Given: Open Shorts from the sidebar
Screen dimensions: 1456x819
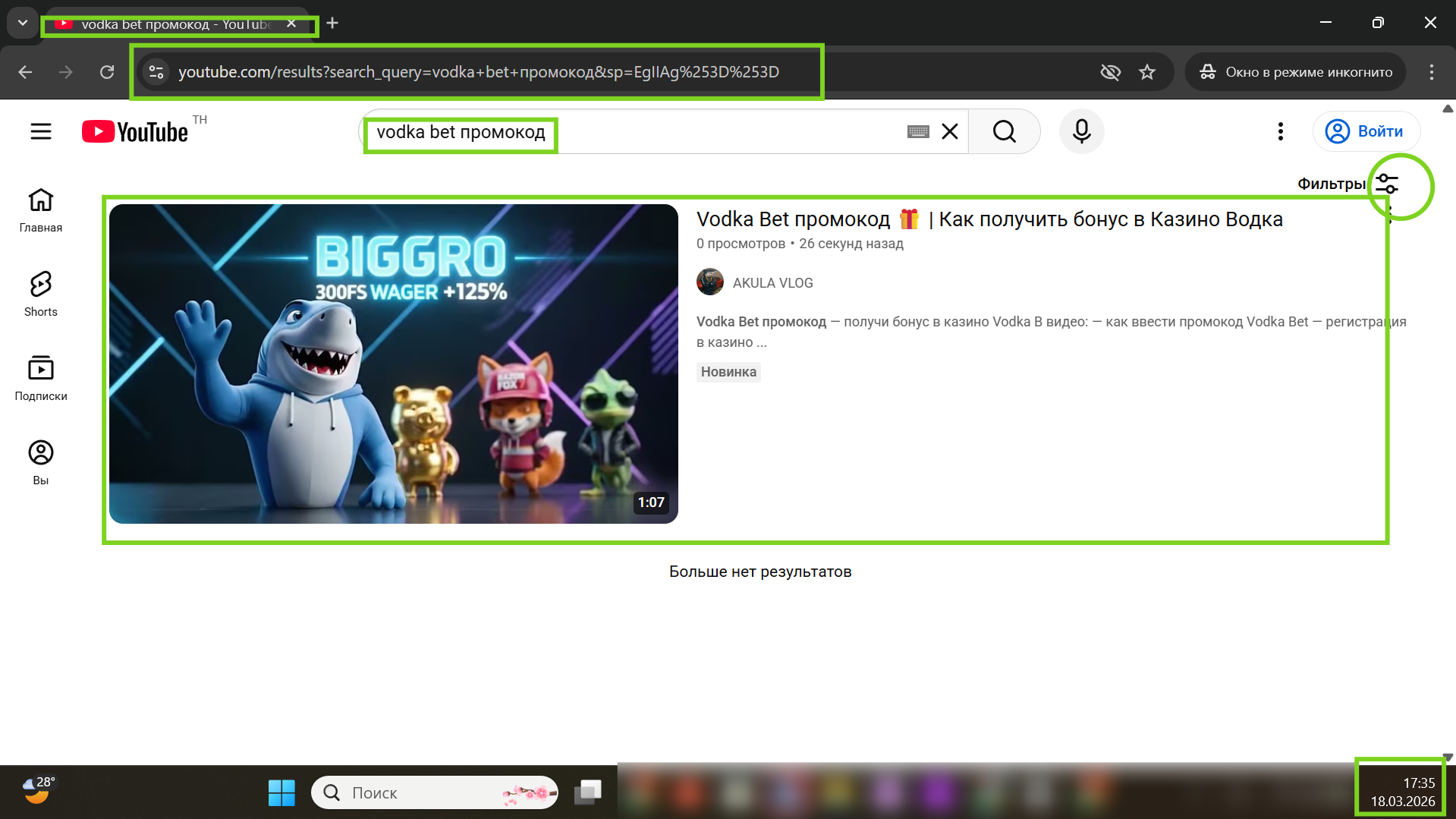Looking at the screenshot, I should point(41,295).
